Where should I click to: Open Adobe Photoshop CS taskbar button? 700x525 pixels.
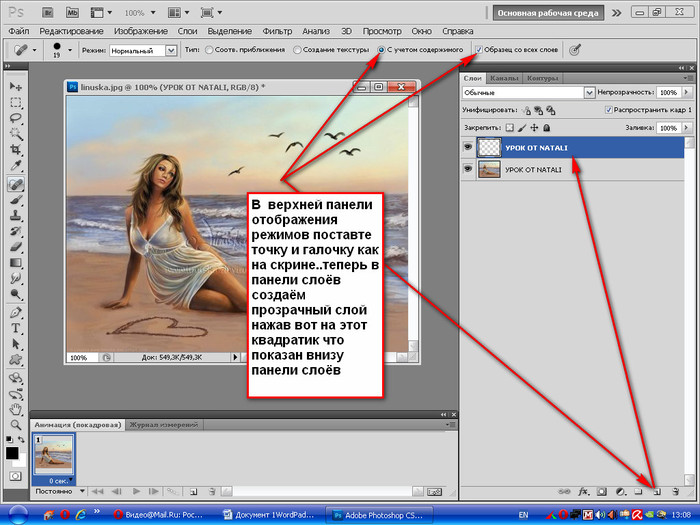click(379, 515)
